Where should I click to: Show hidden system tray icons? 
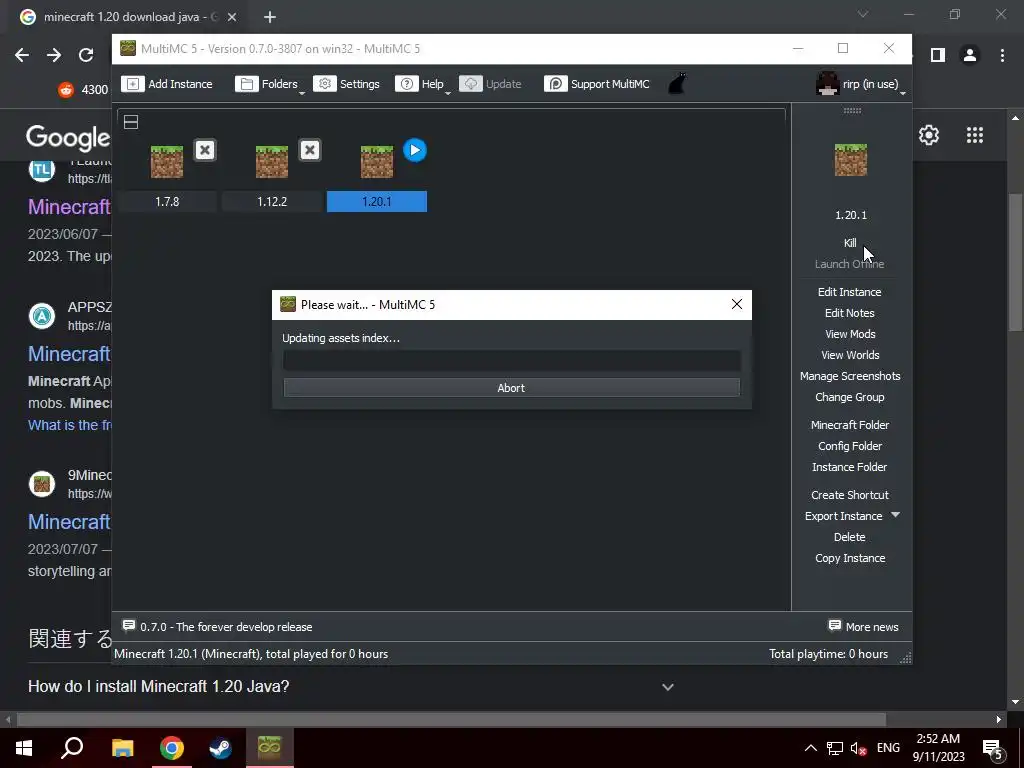click(810, 748)
